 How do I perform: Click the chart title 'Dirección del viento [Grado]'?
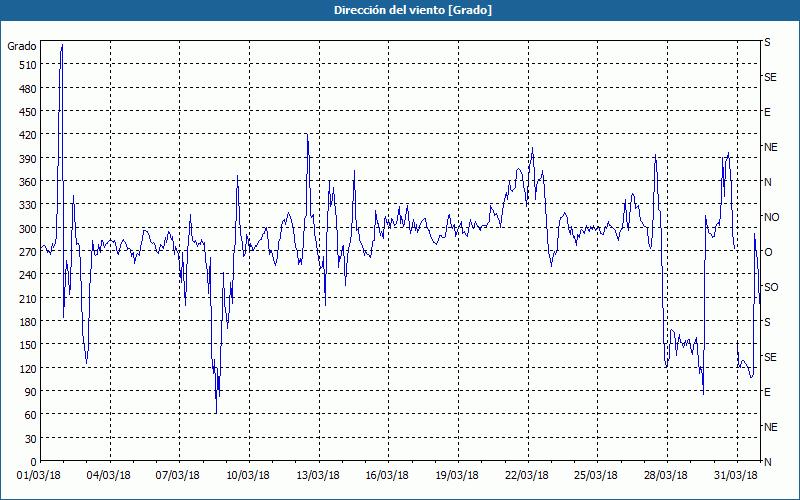pos(413,10)
